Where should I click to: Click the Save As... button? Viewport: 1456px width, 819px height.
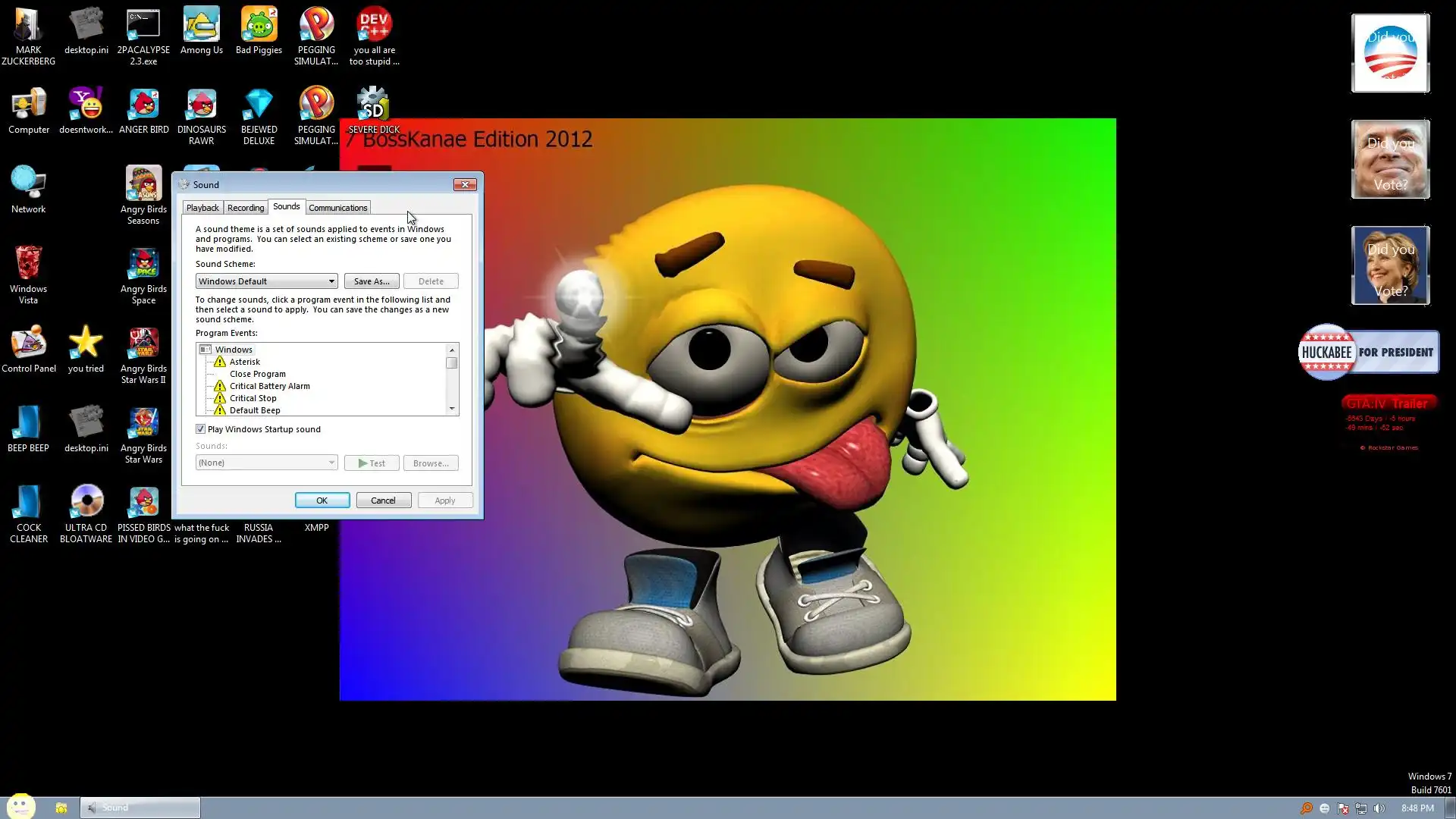(372, 281)
